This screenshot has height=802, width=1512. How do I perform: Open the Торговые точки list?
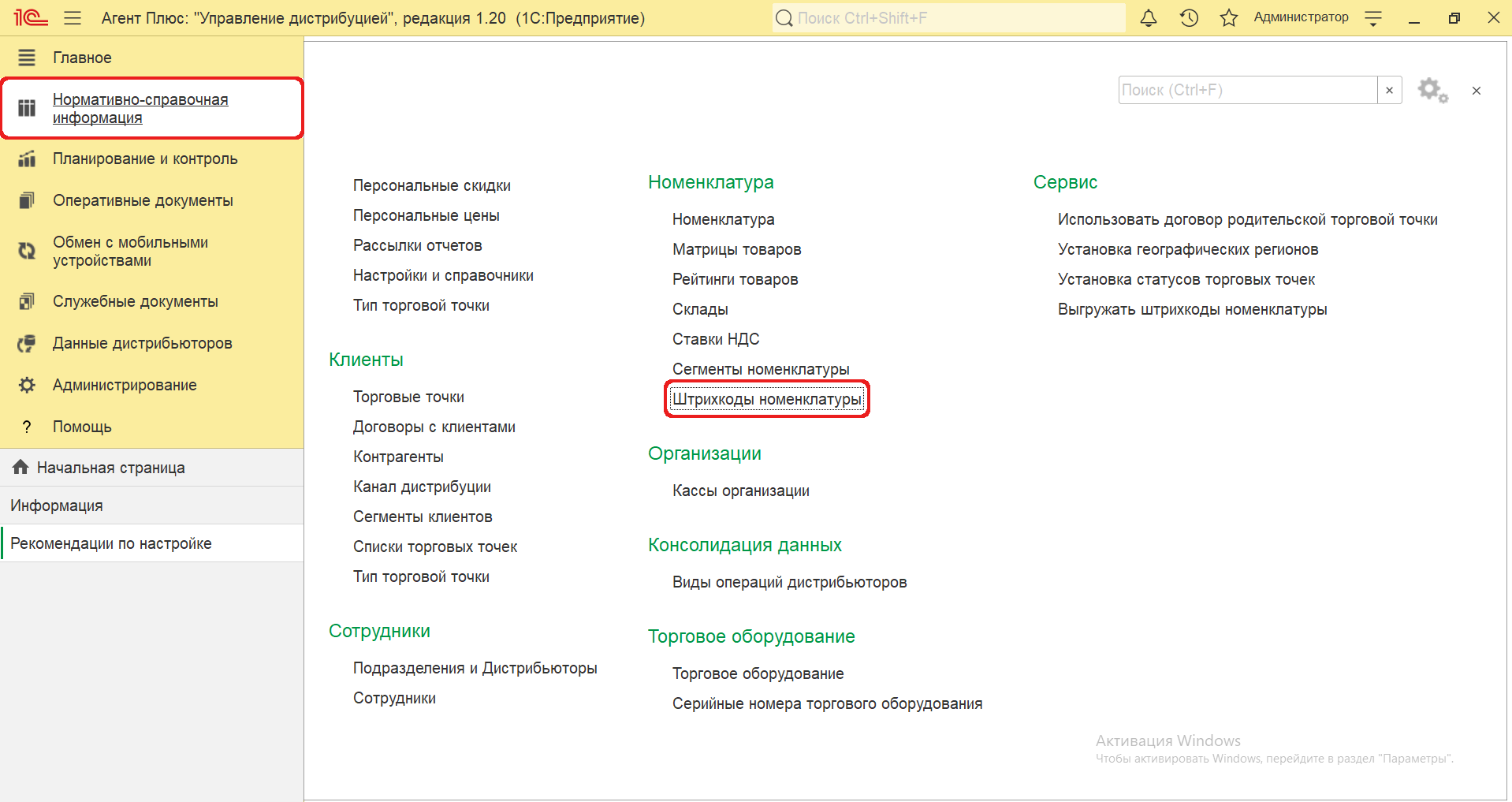click(x=408, y=397)
